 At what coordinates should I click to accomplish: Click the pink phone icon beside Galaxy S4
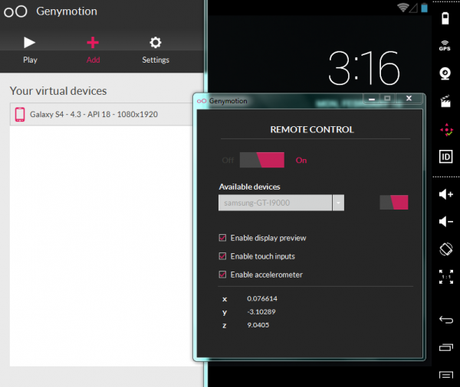coord(20,114)
